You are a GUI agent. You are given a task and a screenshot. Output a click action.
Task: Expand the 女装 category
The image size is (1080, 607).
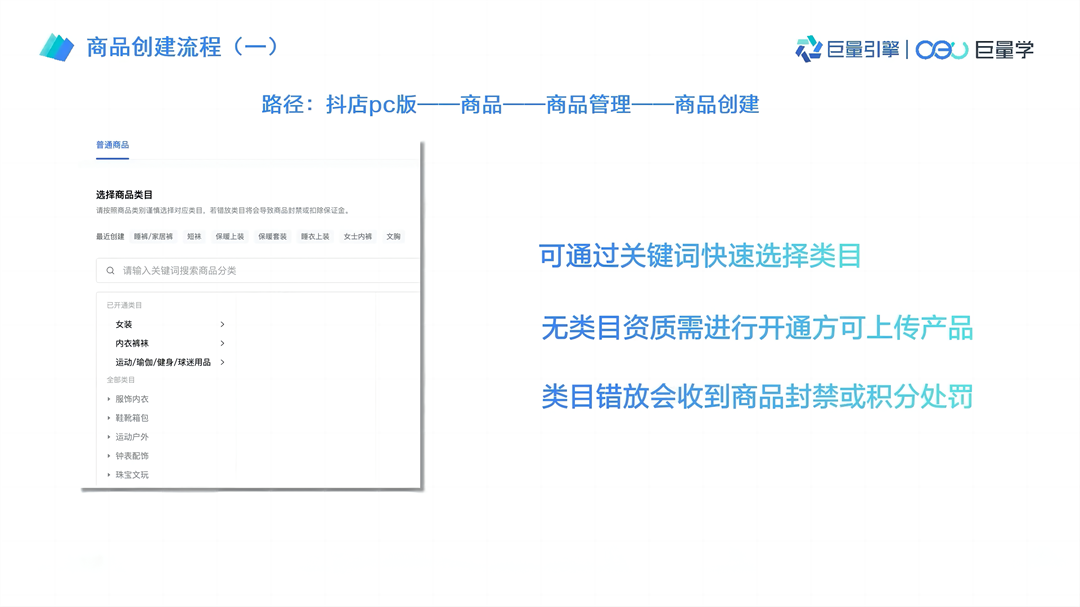coord(123,325)
